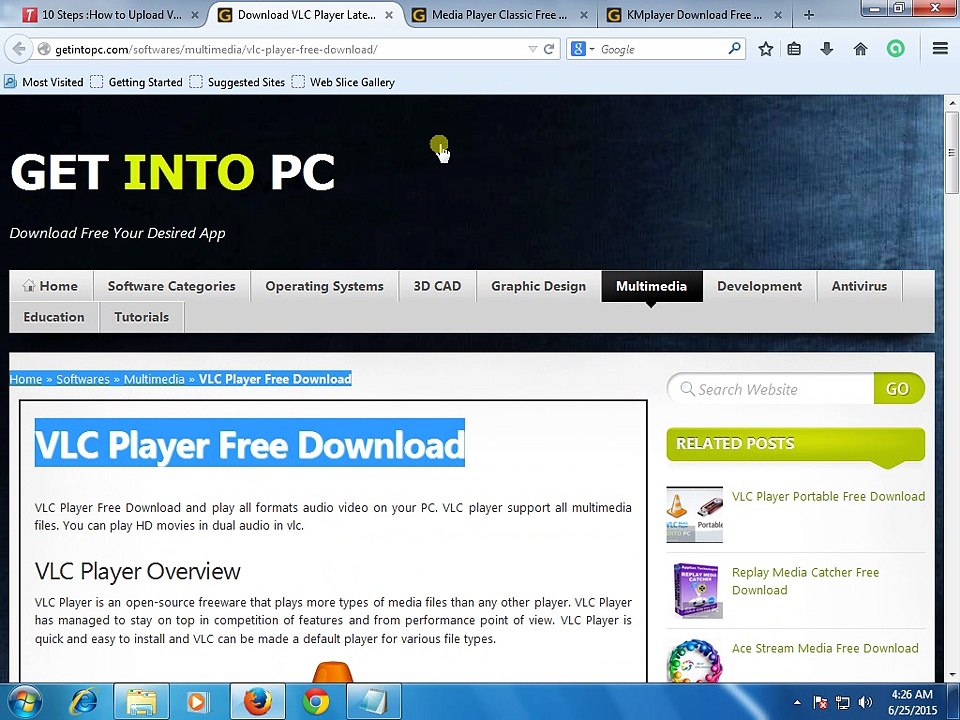Open the search engine selector dropdown
Screen dimensions: 960x720
click(x=583, y=49)
